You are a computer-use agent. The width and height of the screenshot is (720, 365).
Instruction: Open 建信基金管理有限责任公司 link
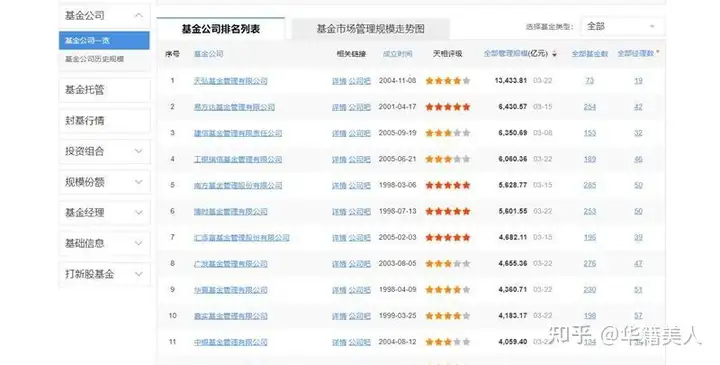coord(238,133)
